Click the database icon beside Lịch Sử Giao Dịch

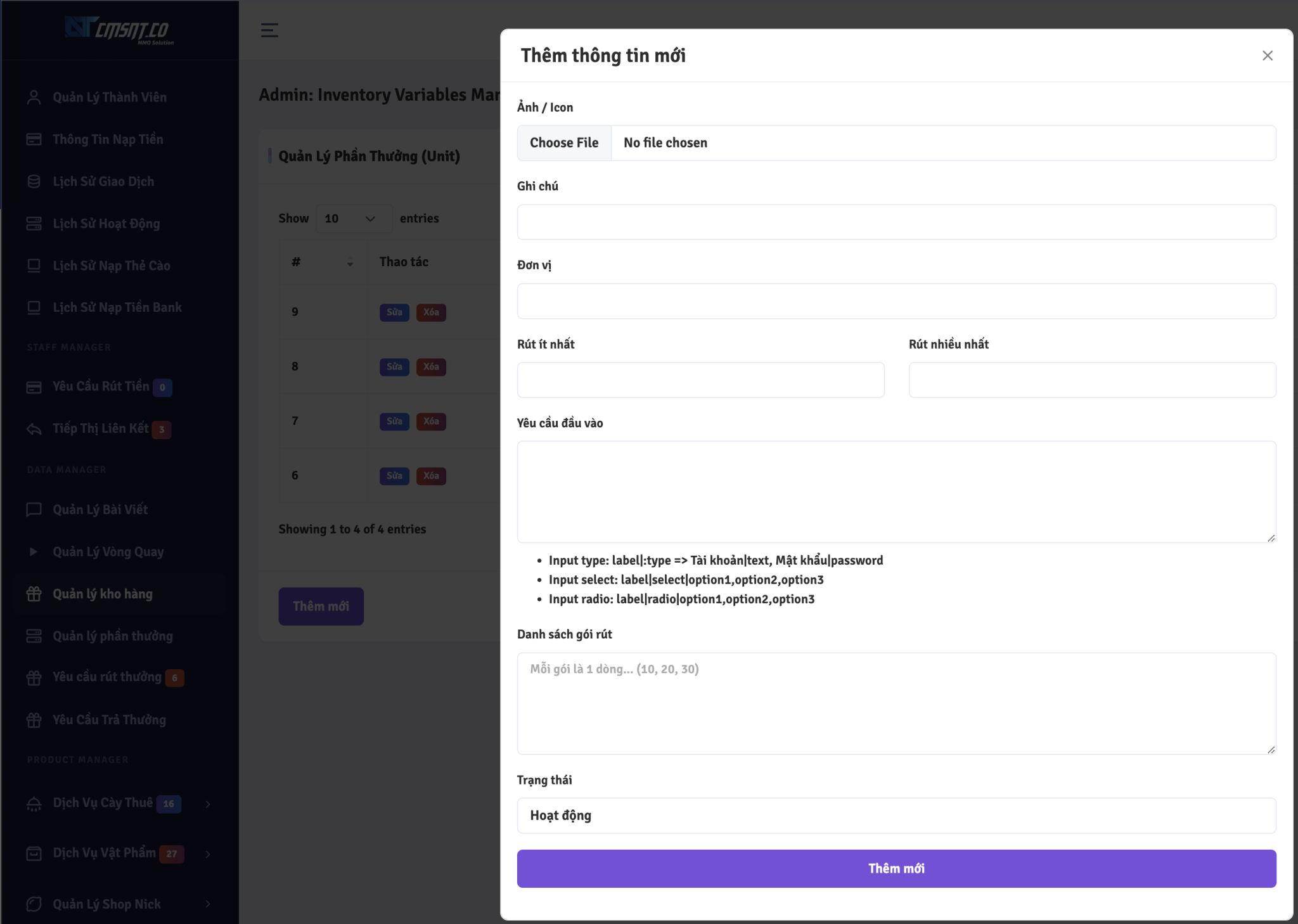point(34,181)
